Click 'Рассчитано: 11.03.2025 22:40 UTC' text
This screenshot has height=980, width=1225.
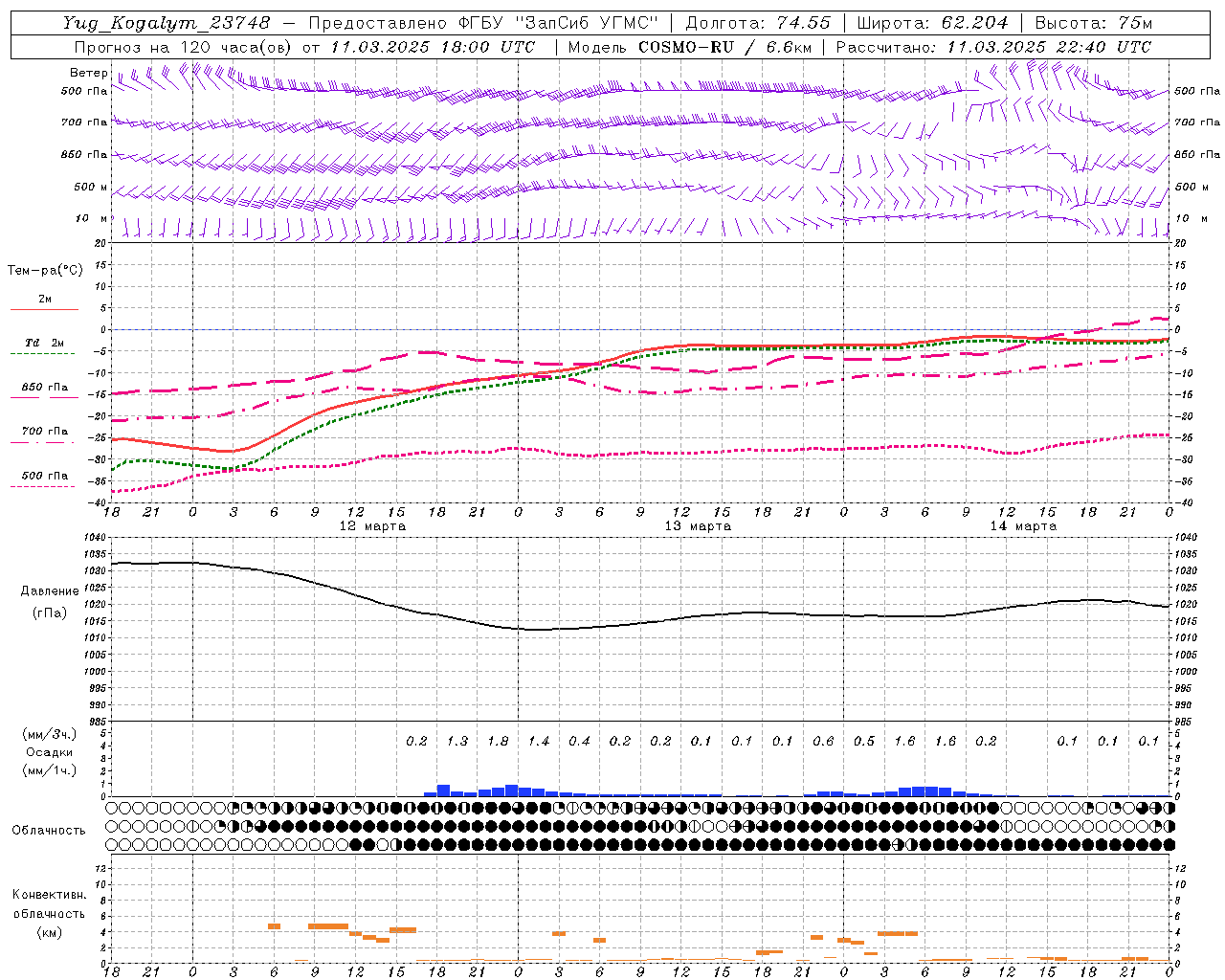(x=993, y=47)
